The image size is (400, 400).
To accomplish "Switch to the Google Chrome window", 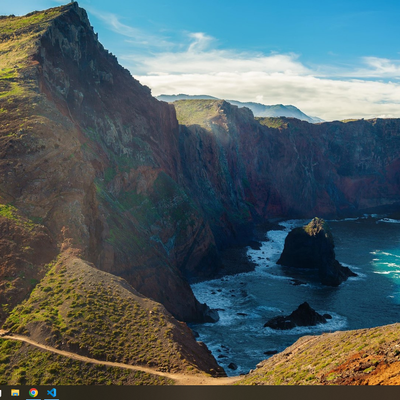I will [x=33, y=393].
